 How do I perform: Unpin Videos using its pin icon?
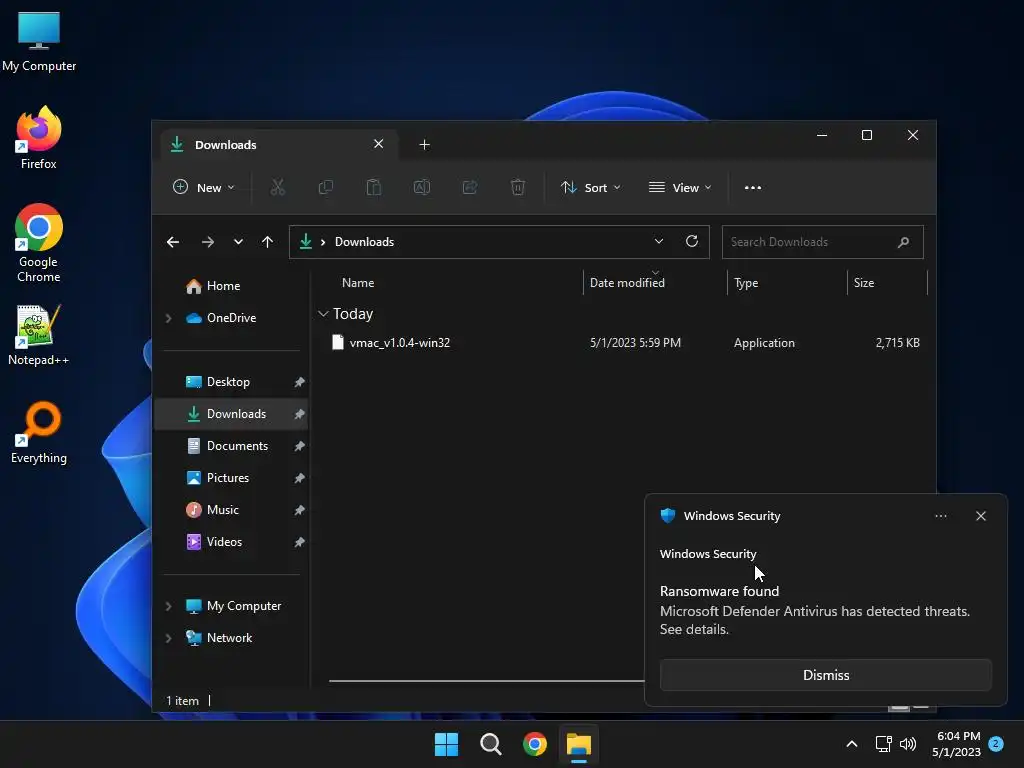pyautogui.click(x=299, y=542)
